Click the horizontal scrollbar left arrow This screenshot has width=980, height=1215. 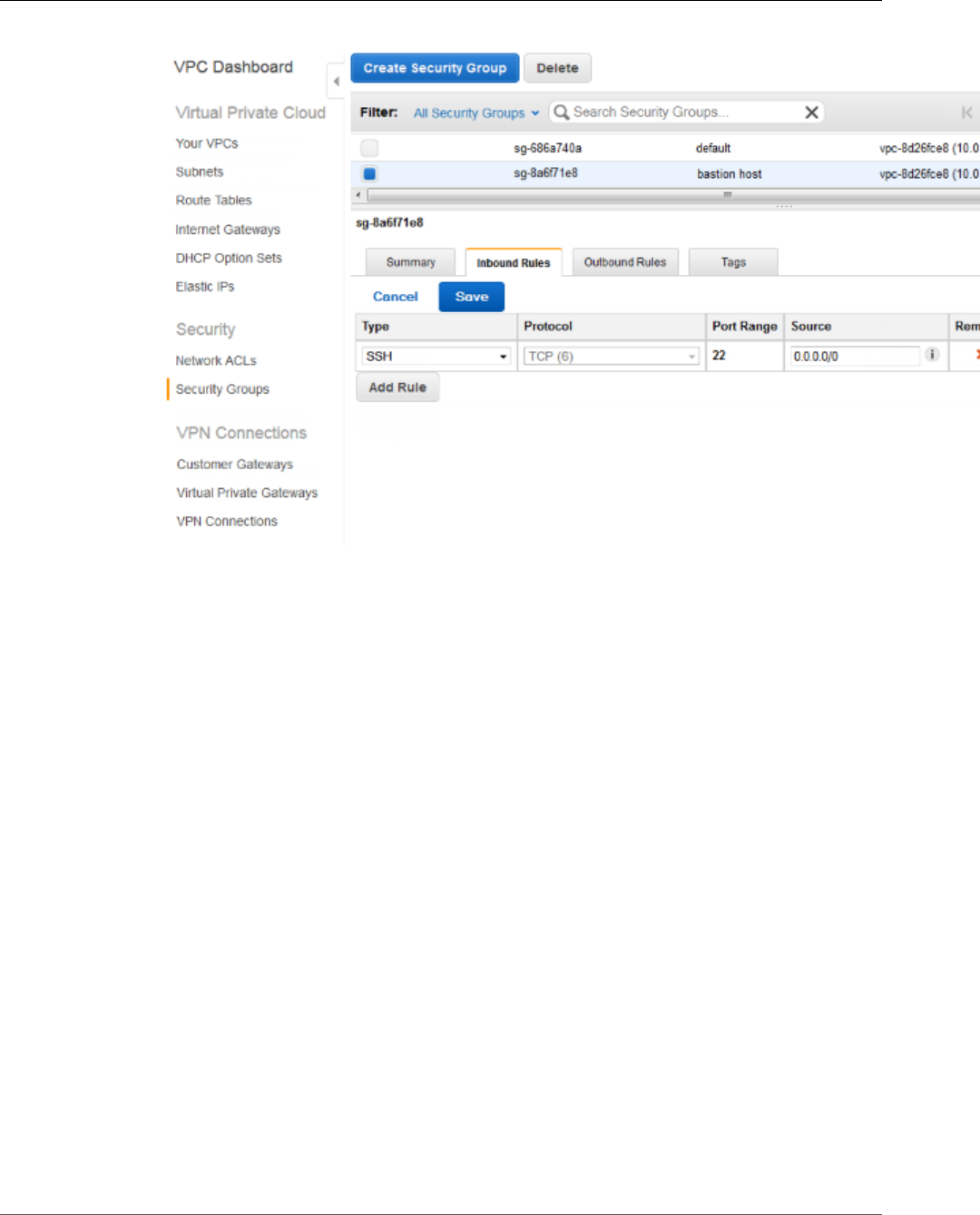click(358, 195)
